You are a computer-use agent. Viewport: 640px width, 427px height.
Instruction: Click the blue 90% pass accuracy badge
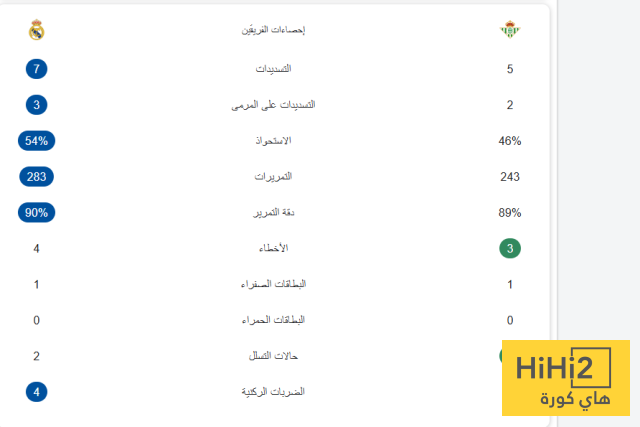[x=37, y=213]
